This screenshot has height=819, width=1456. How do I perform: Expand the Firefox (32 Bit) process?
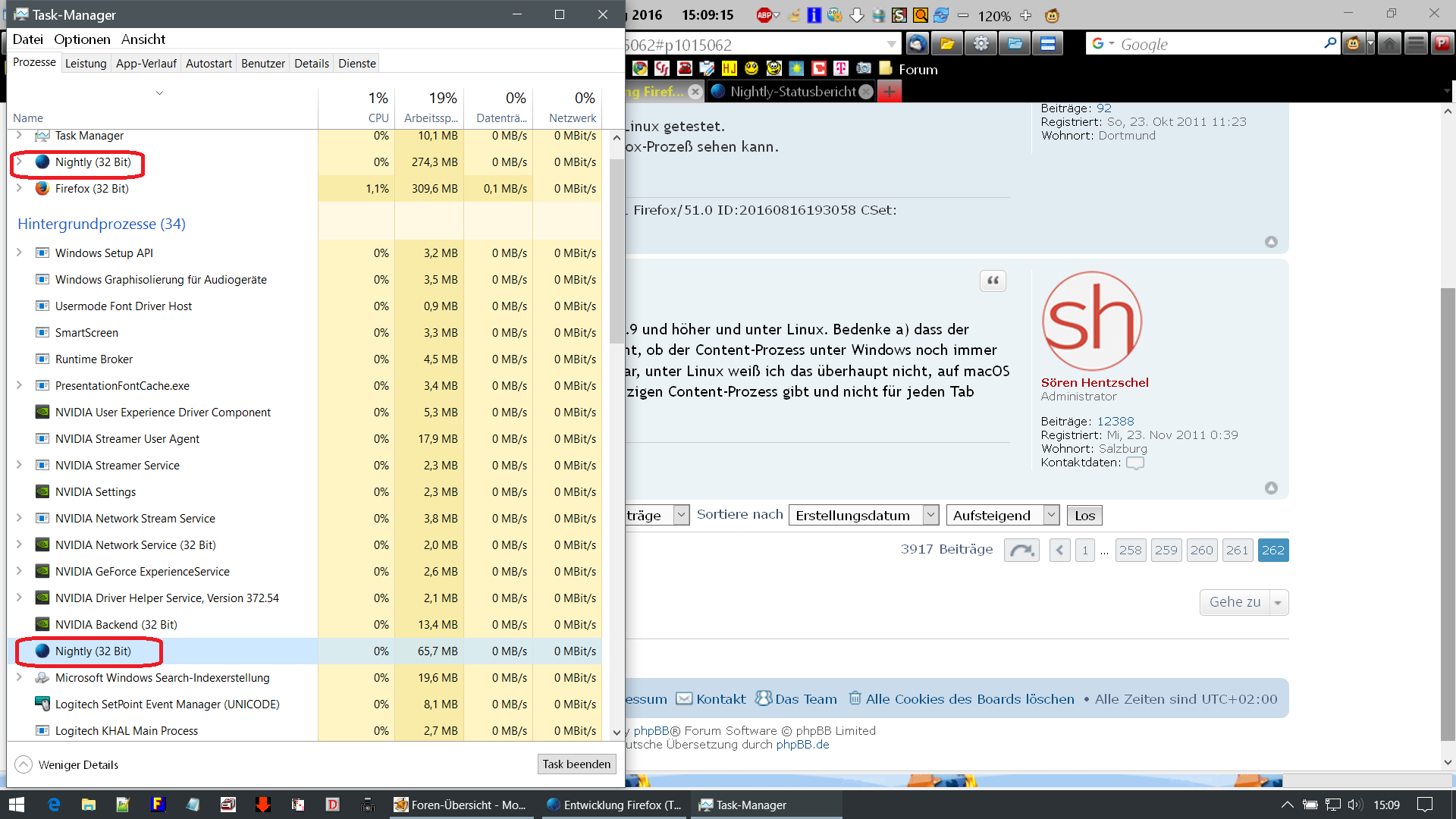(x=20, y=188)
